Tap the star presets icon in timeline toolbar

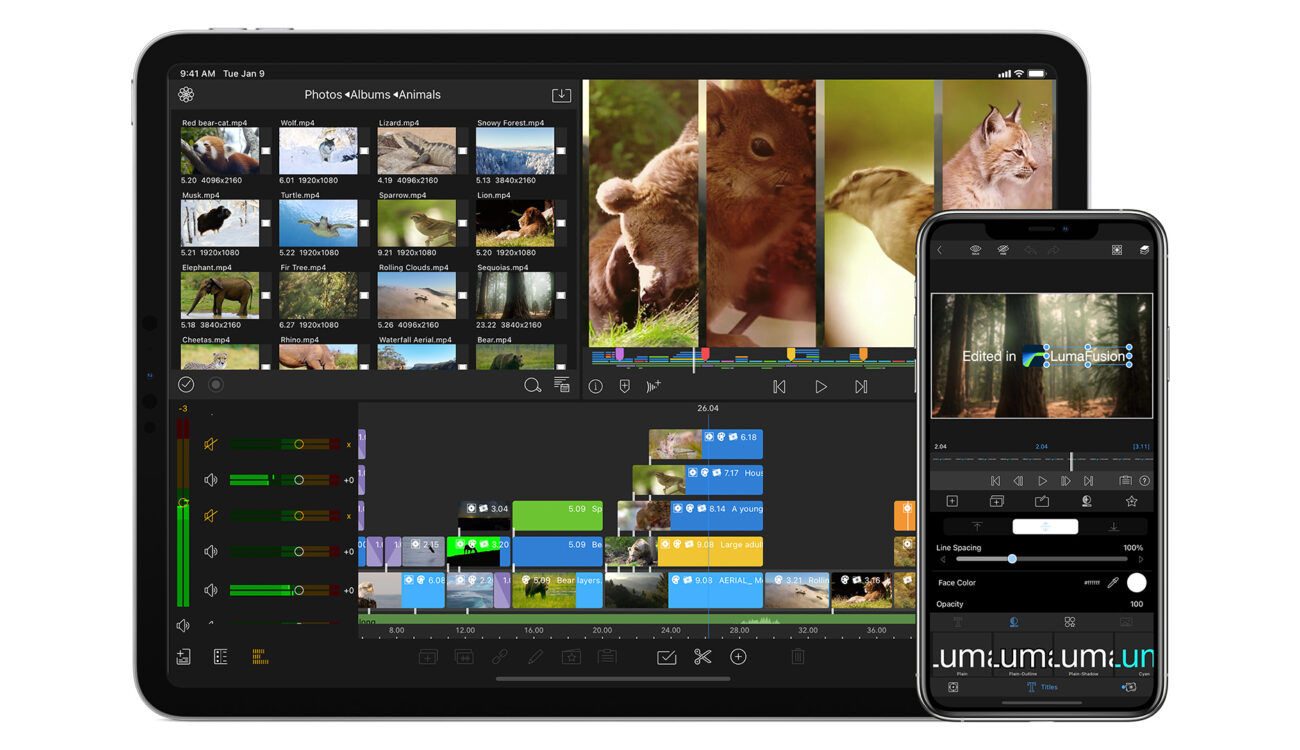571,657
